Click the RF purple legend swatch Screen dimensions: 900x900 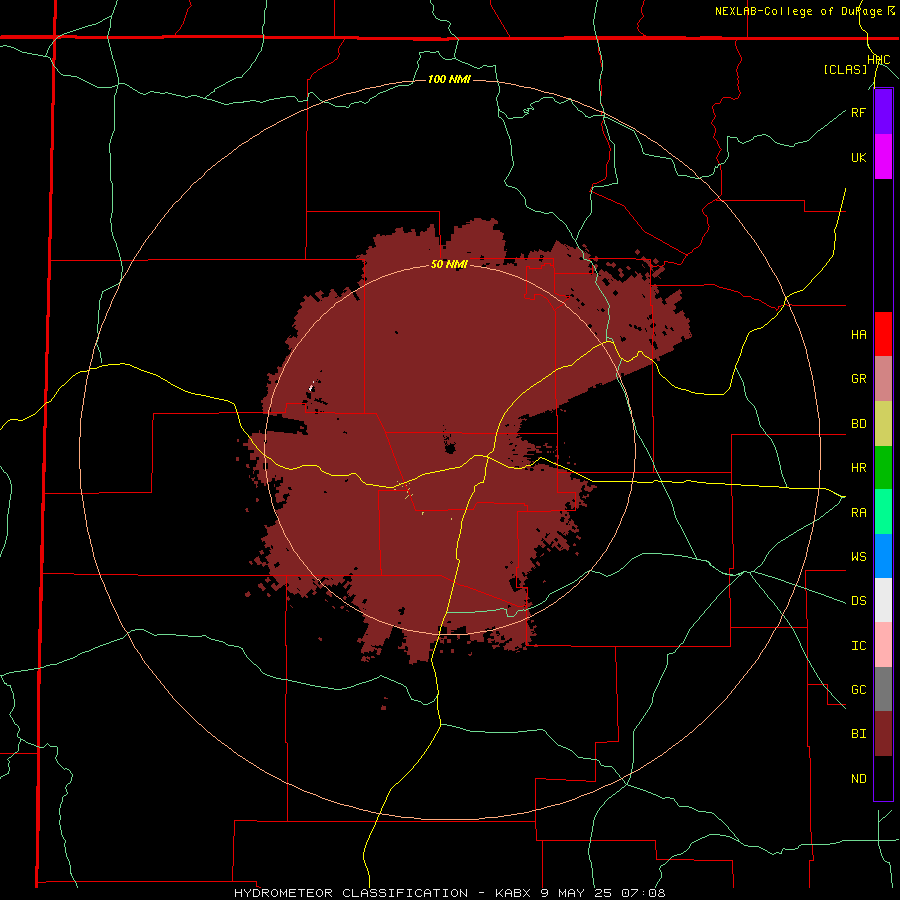pos(883,112)
